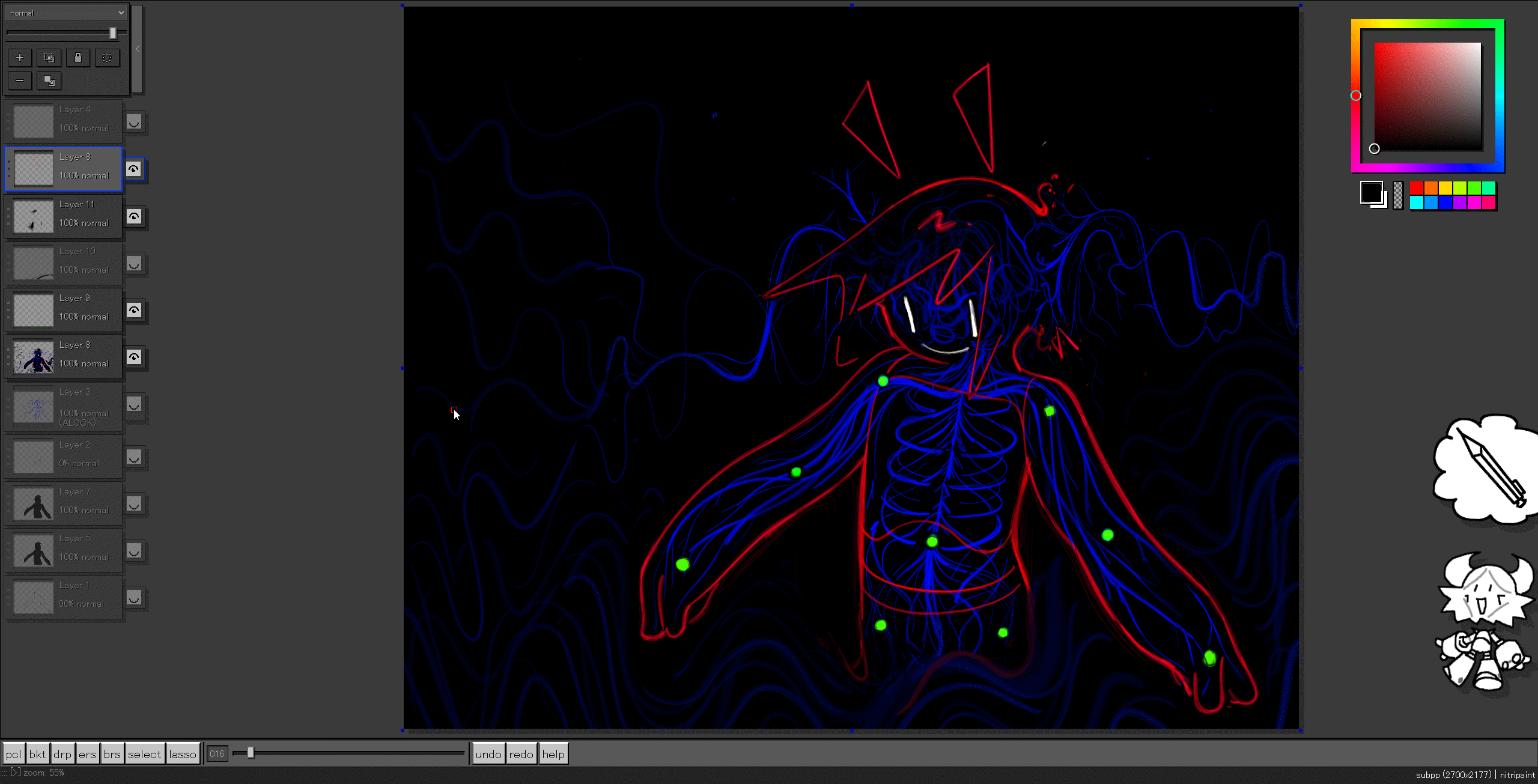Click the status bar arrow beside zoom

15,773
